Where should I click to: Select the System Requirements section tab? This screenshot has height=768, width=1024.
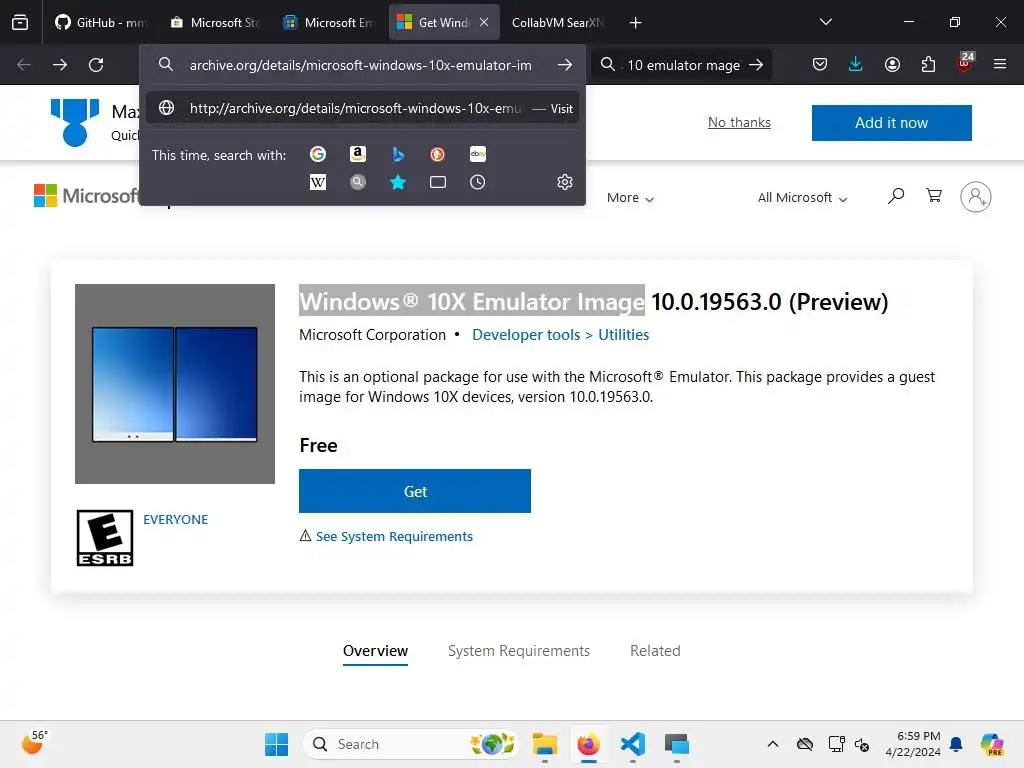pos(519,650)
